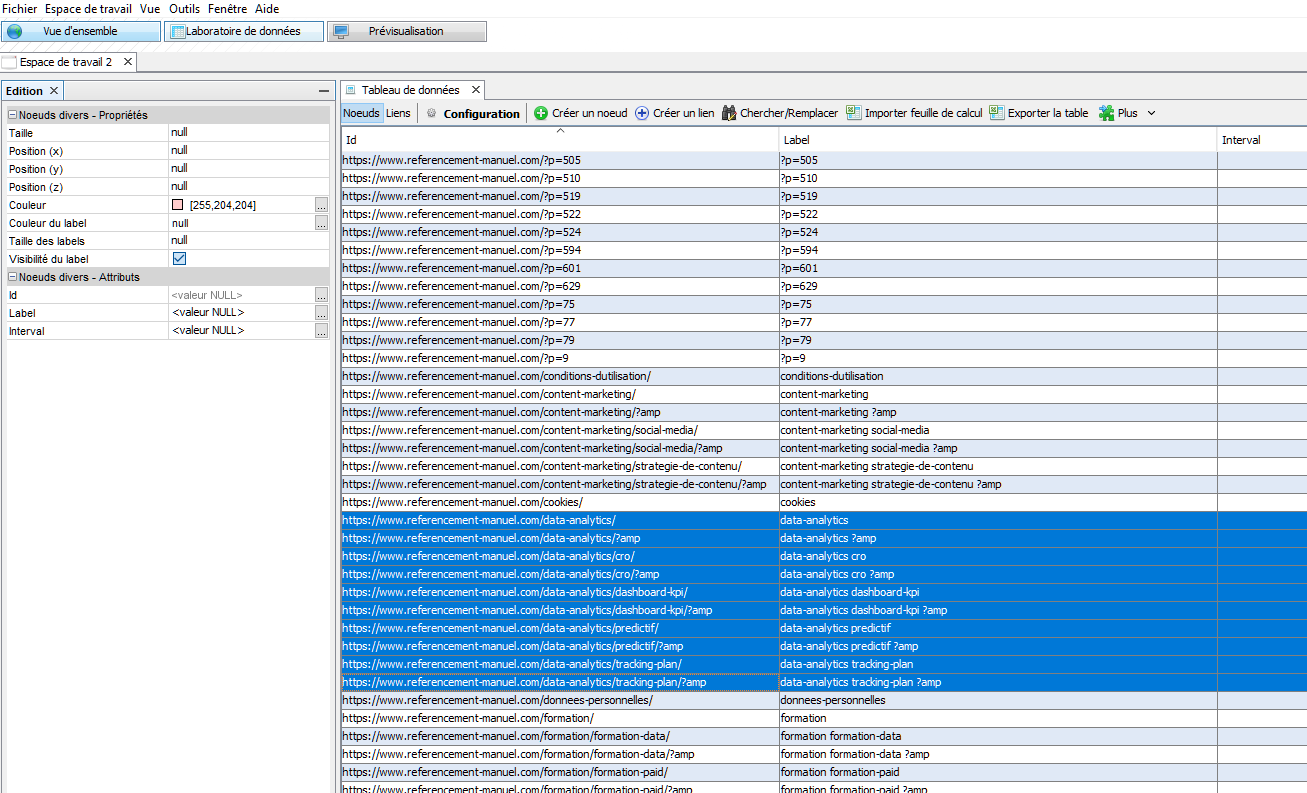Click the data-analytics cro label cell

(x=998, y=556)
